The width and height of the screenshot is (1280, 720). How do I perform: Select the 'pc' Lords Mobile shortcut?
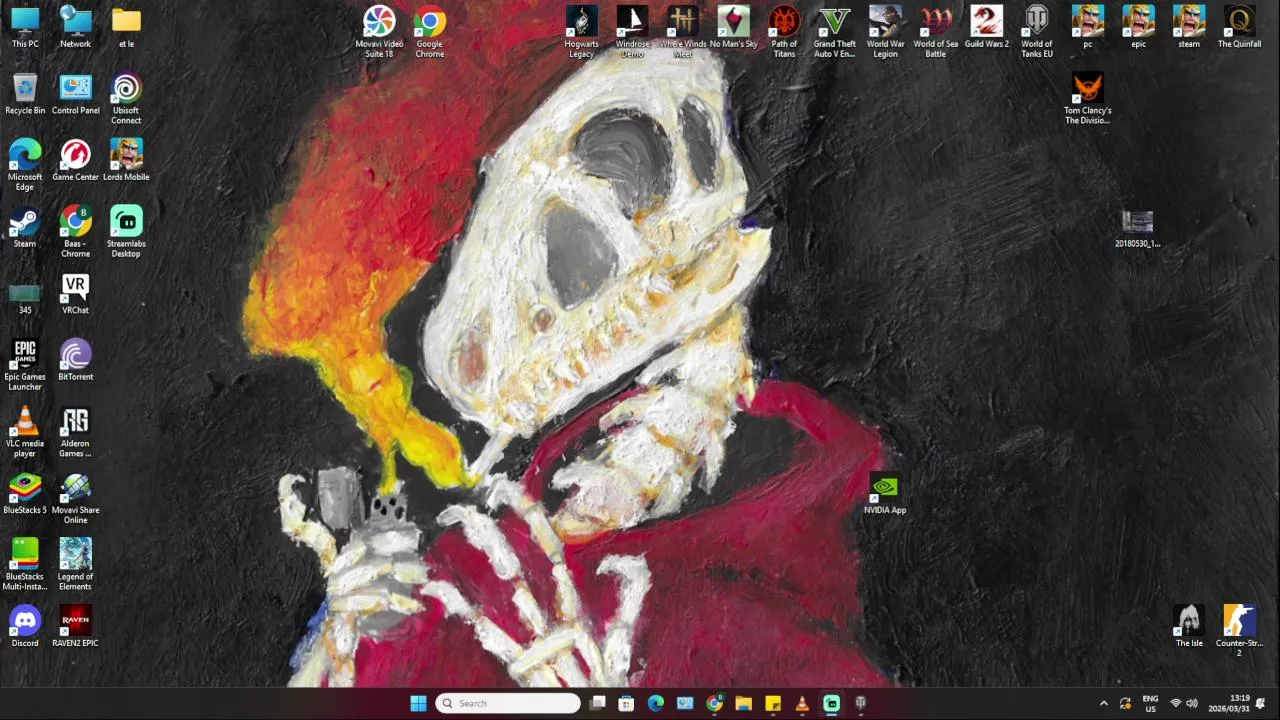click(1088, 27)
